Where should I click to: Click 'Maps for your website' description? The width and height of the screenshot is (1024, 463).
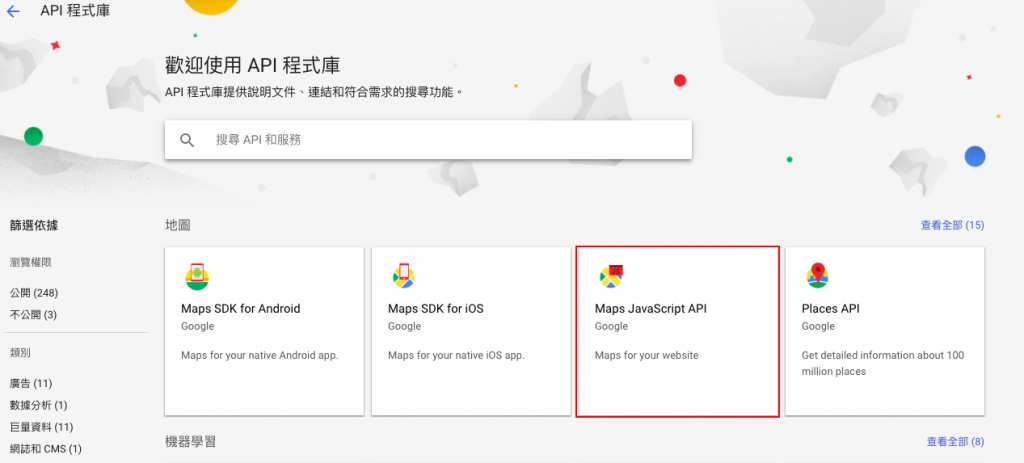pyautogui.click(x=647, y=356)
